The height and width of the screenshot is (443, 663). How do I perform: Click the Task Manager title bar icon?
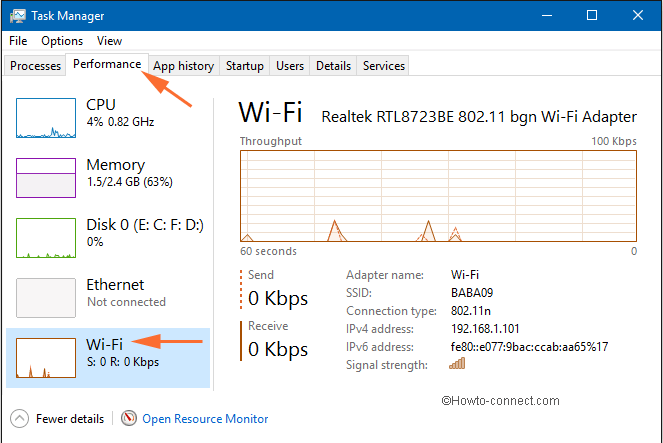18,16
